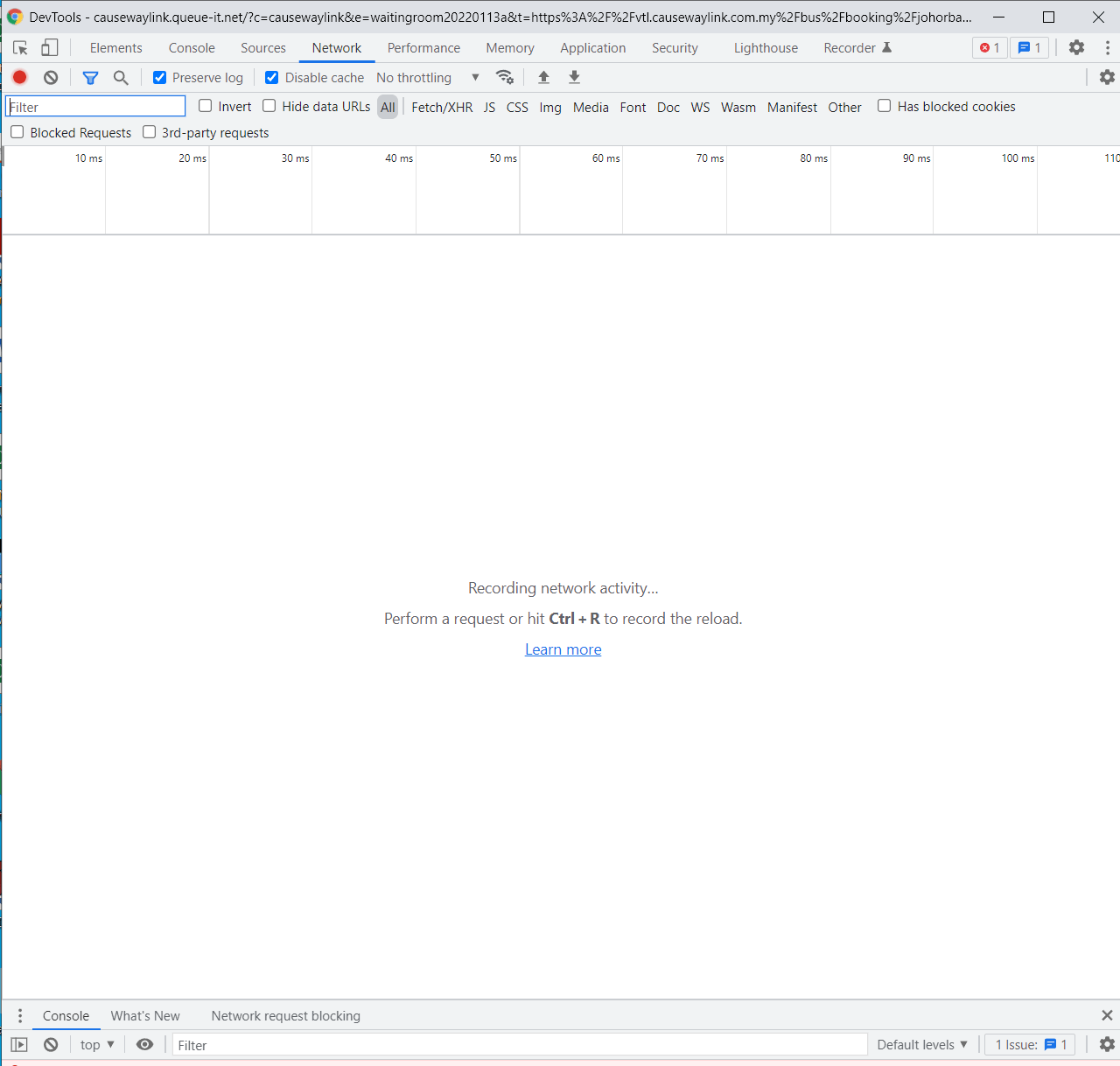This screenshot has width=1120, height=1066.
Task: Expand the No throttling dropdown
Action: tap(427, 78)
